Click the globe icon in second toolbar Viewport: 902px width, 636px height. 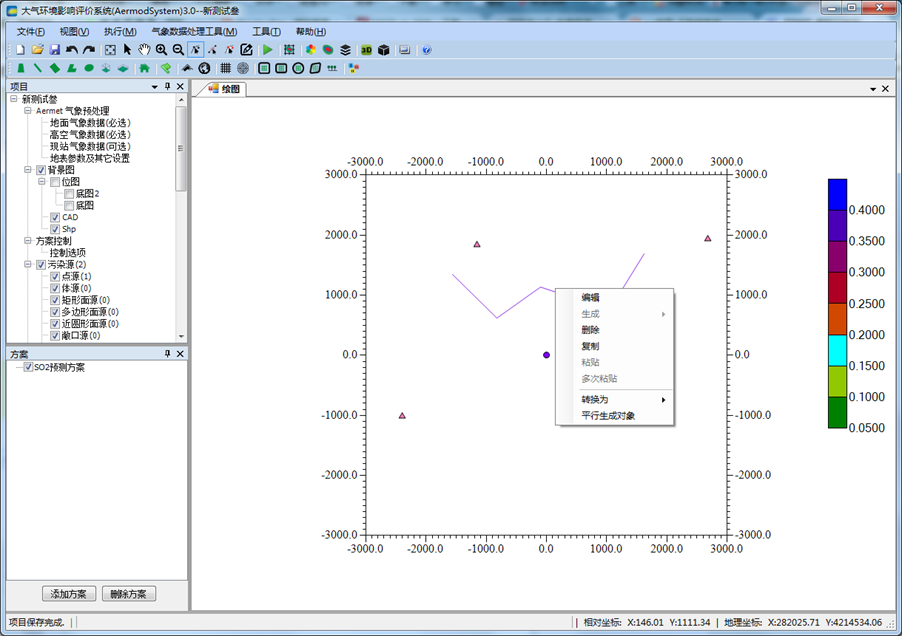[204, 68]
